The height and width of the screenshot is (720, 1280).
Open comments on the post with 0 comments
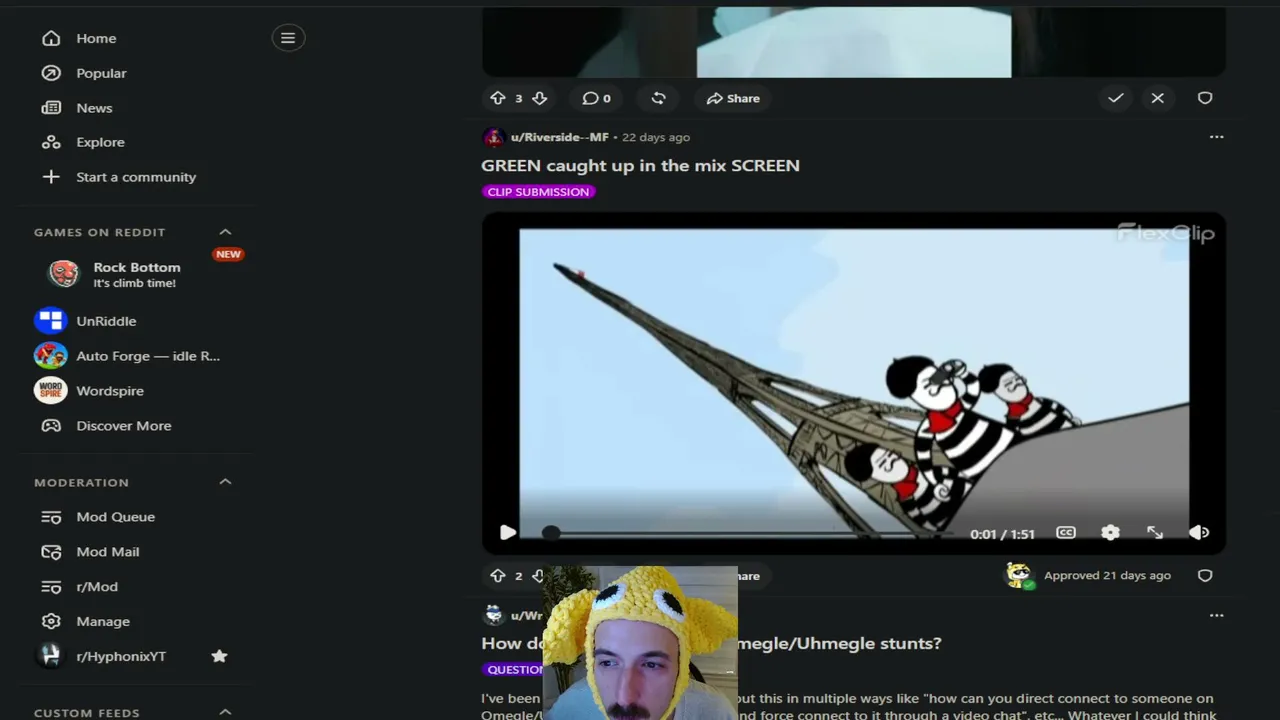(x=597, y=98)
